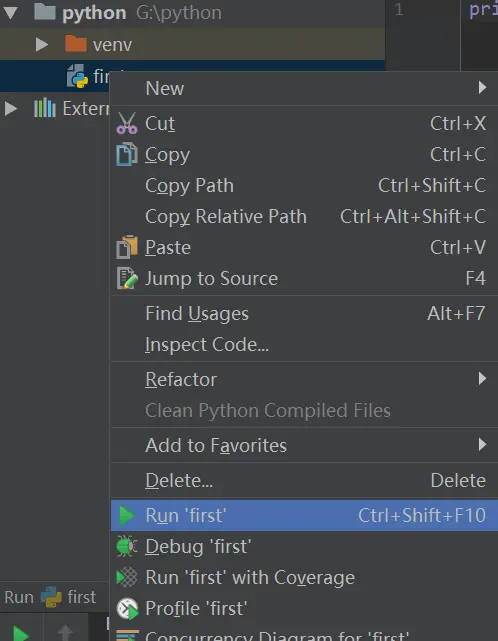Click the python project folder icon

pyautogui.click(x=45, y=12)
